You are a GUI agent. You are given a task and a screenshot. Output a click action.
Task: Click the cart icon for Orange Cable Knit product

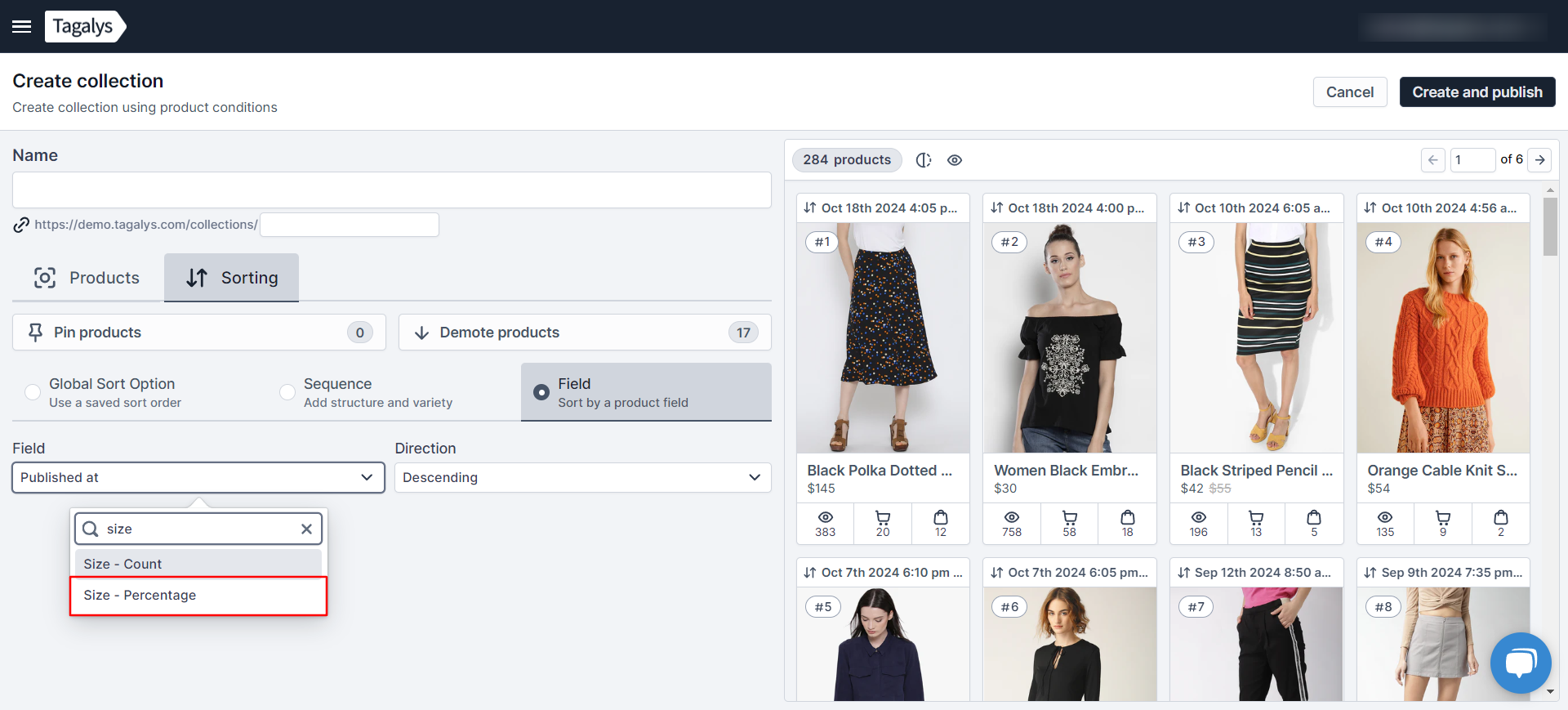tap(1443, 517)
